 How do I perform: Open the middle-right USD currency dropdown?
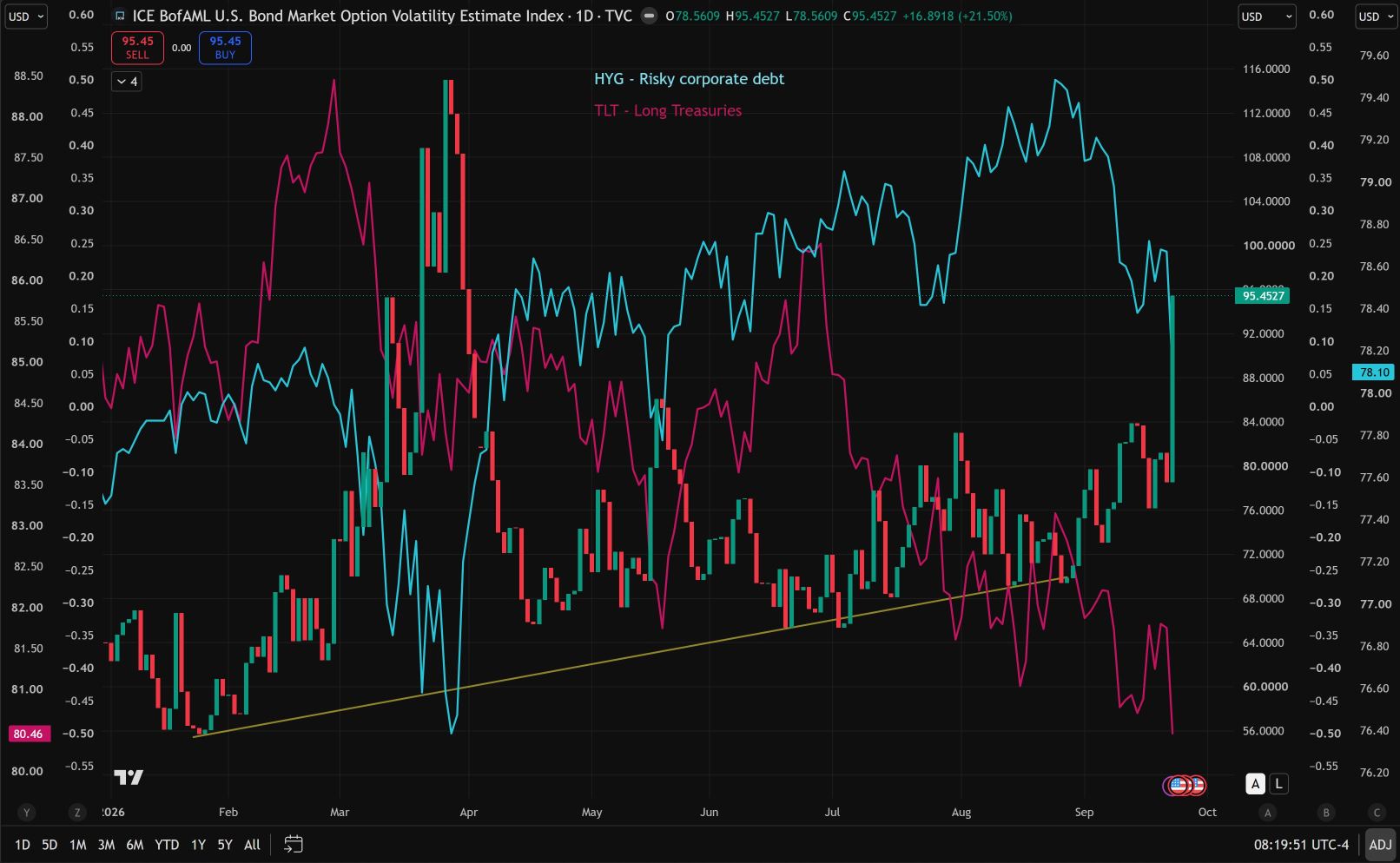tap(1266, 16)
